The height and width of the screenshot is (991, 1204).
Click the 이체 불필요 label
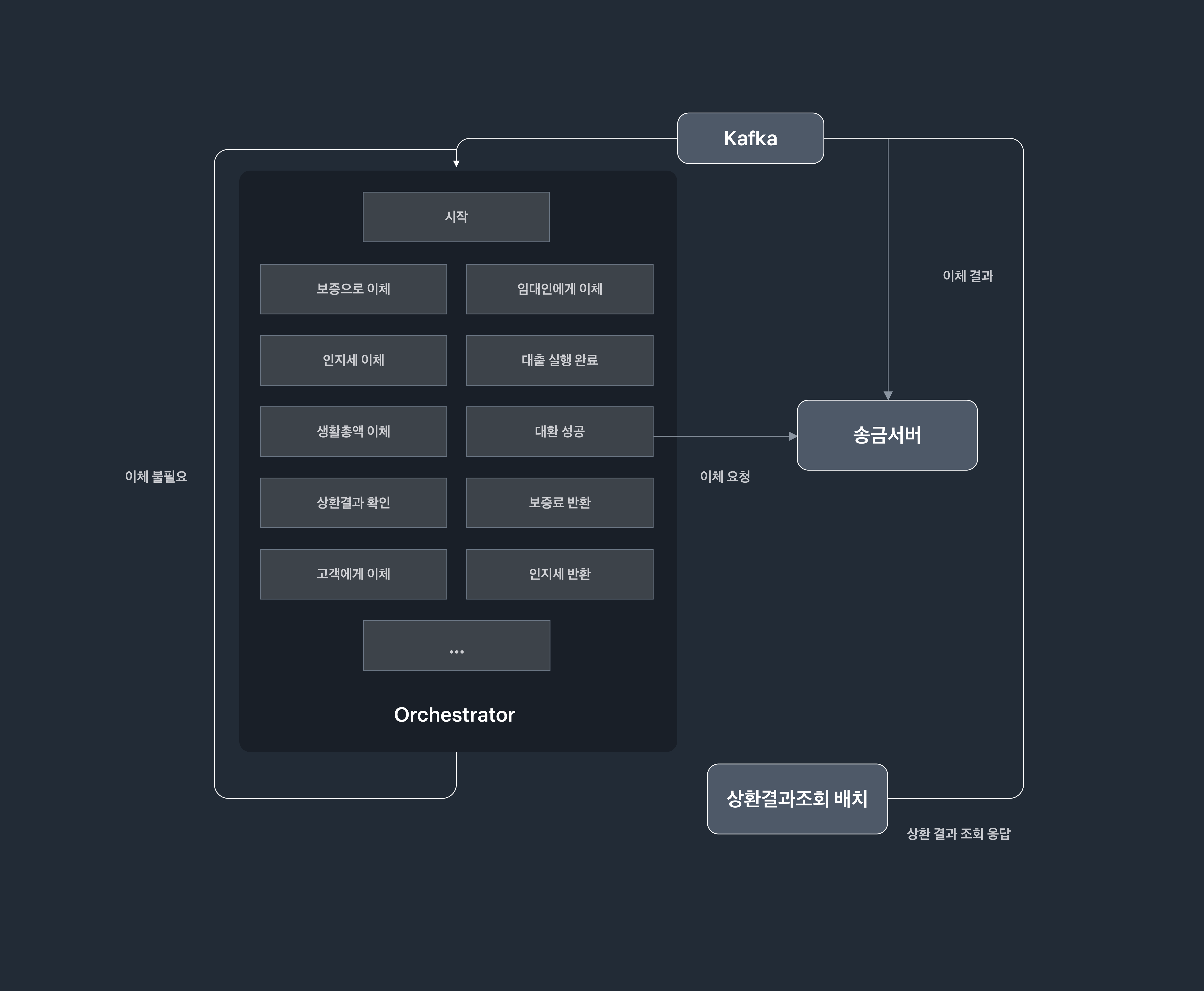point(156,477)
